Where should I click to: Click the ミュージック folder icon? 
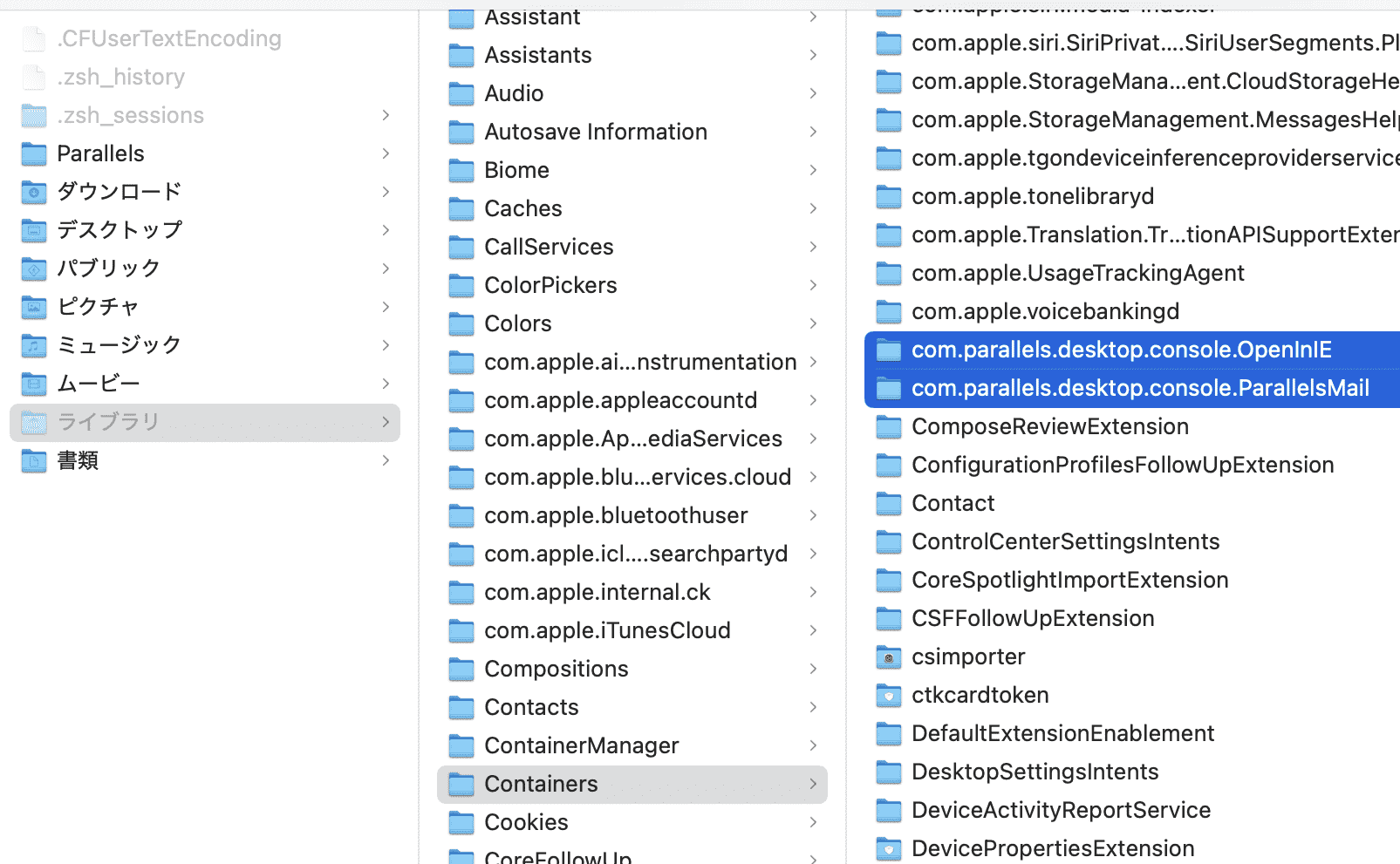[x=33, y=345]
